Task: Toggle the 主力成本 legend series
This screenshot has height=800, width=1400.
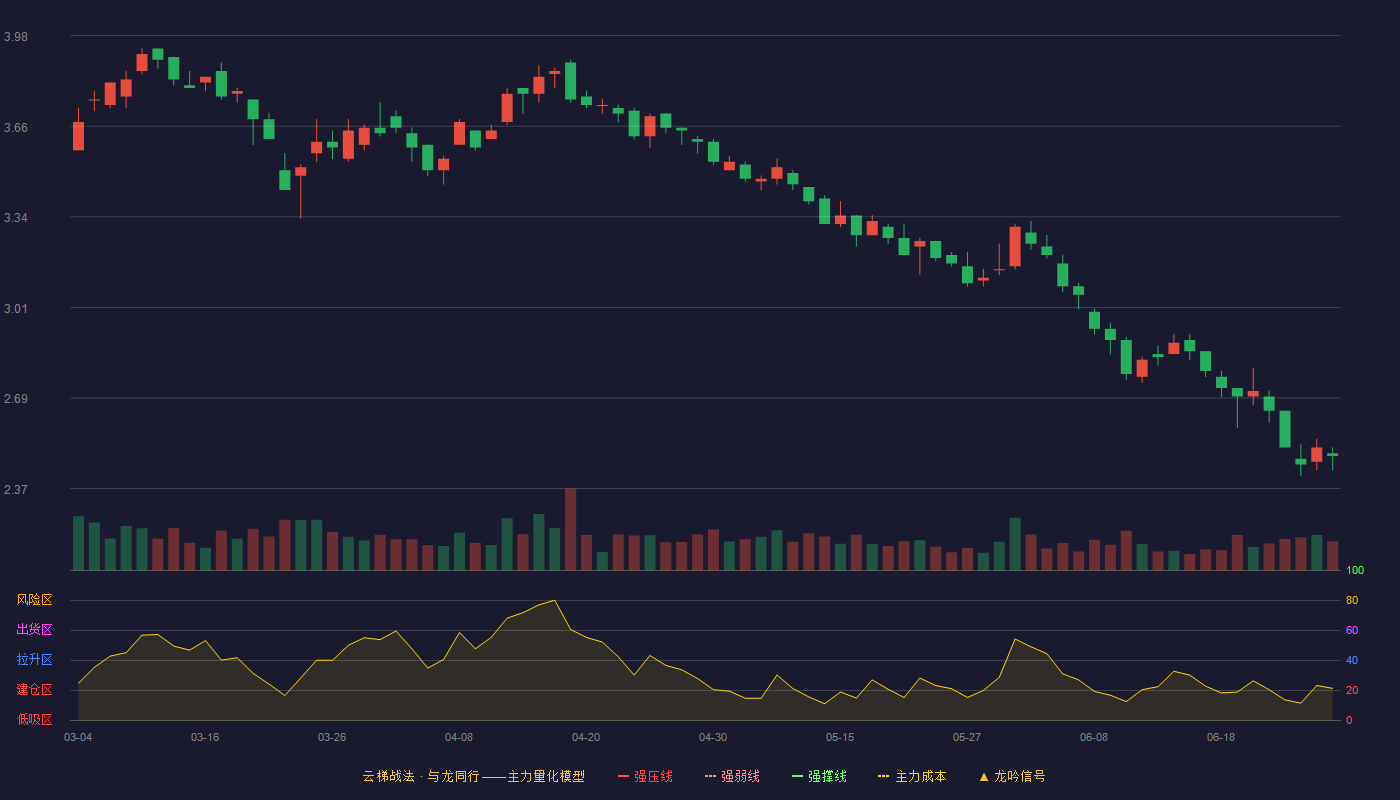Action: 912,776
